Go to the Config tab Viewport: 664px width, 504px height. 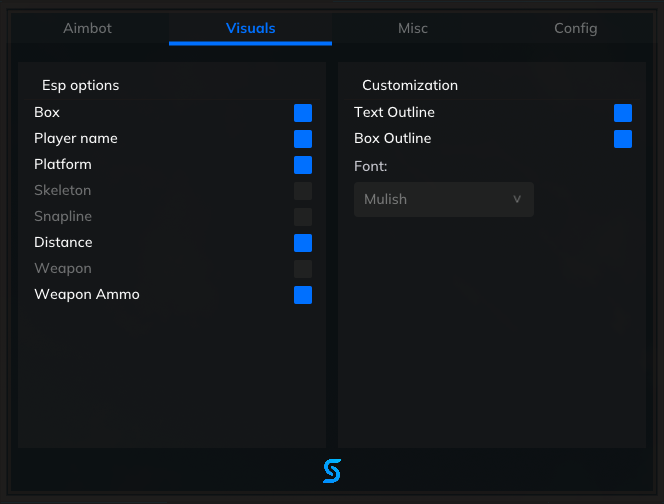(576, 28)
